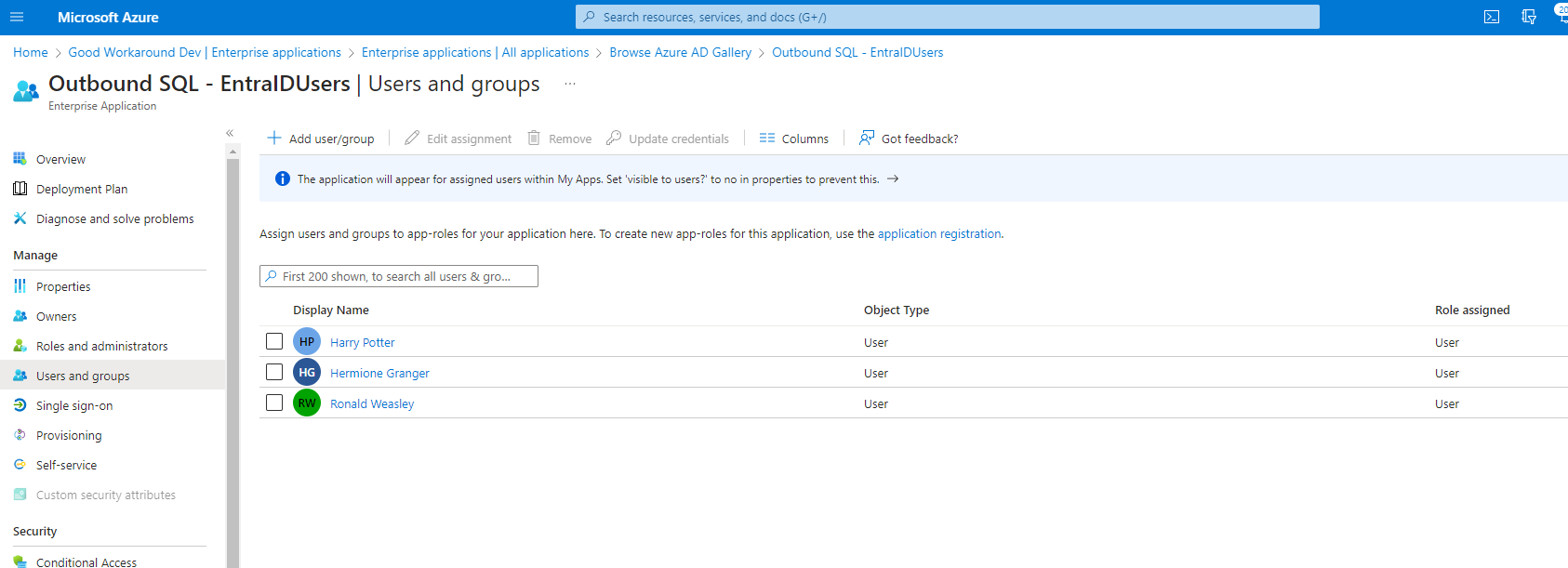Click the Got feedback icon
Screen dimensions: 1568x568
[867, 139]
